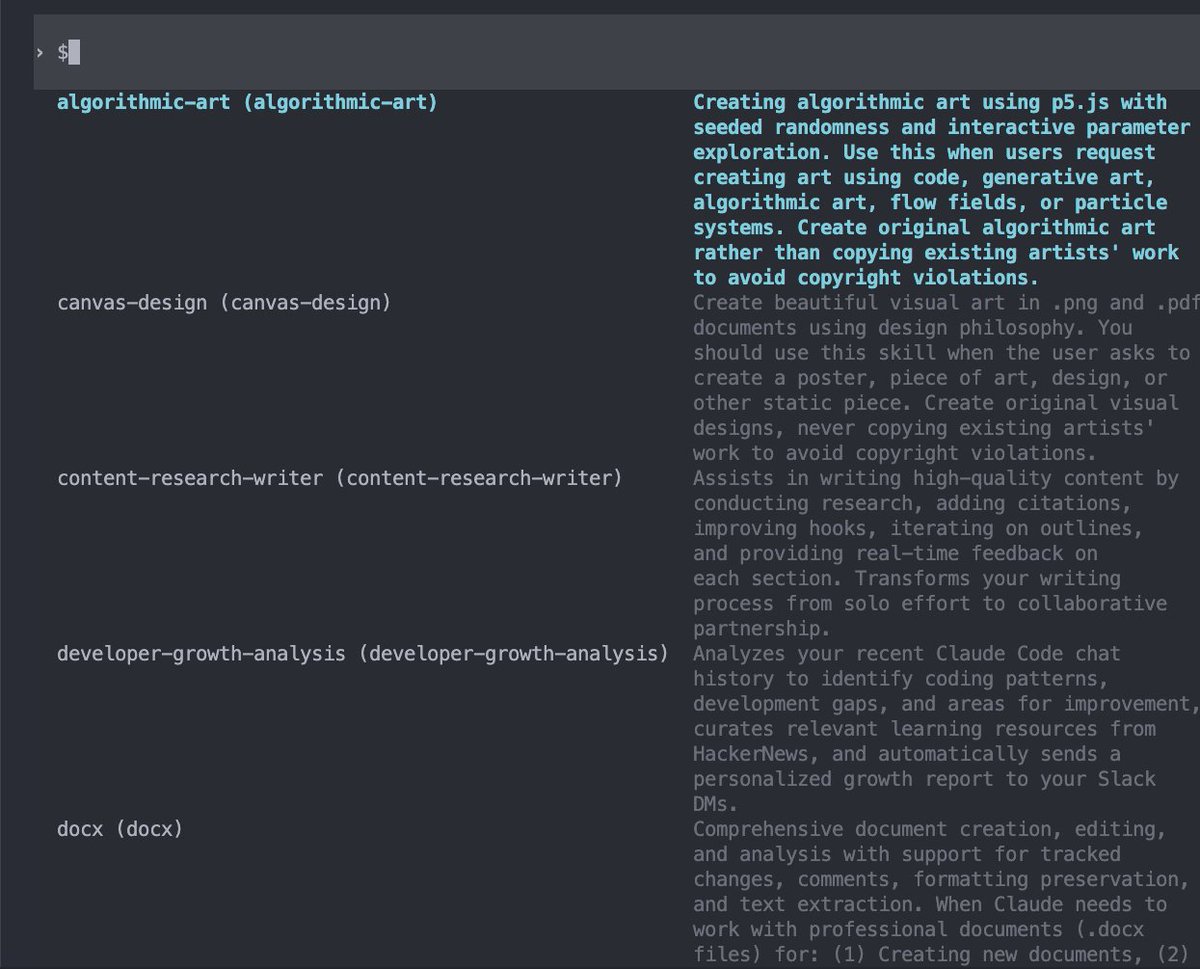Click the prompt chevron before the $
This screenshot has width=1200, height=969.
[x=39, y=53]
